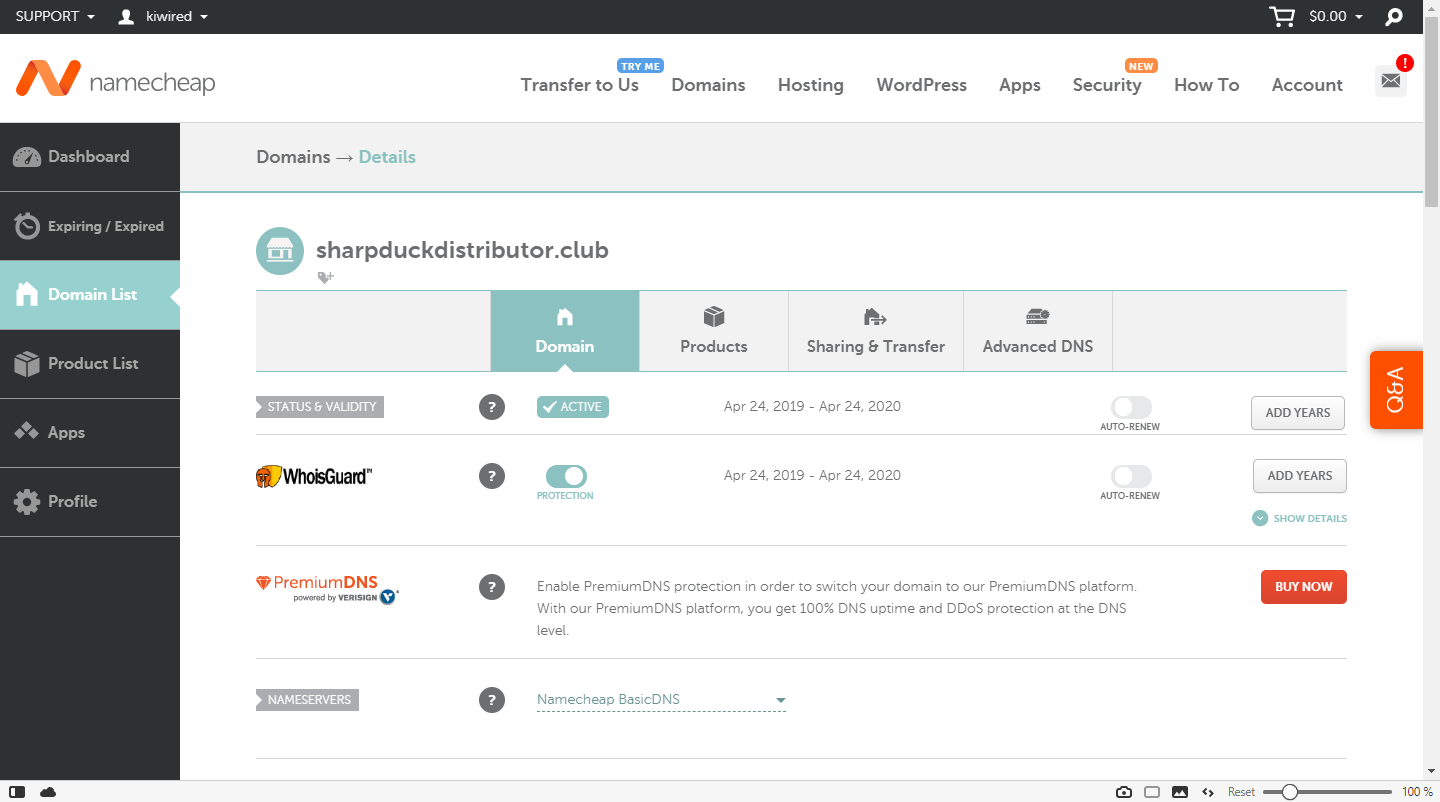
Task: Click the user account icon beside kiwired
Action: (126, 17)
